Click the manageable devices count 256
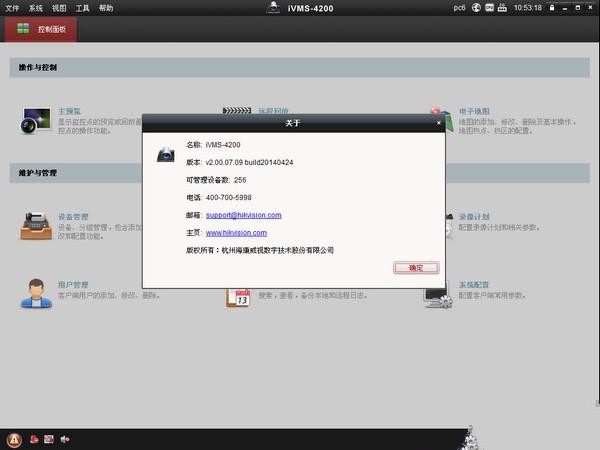 tap(240, 180)
